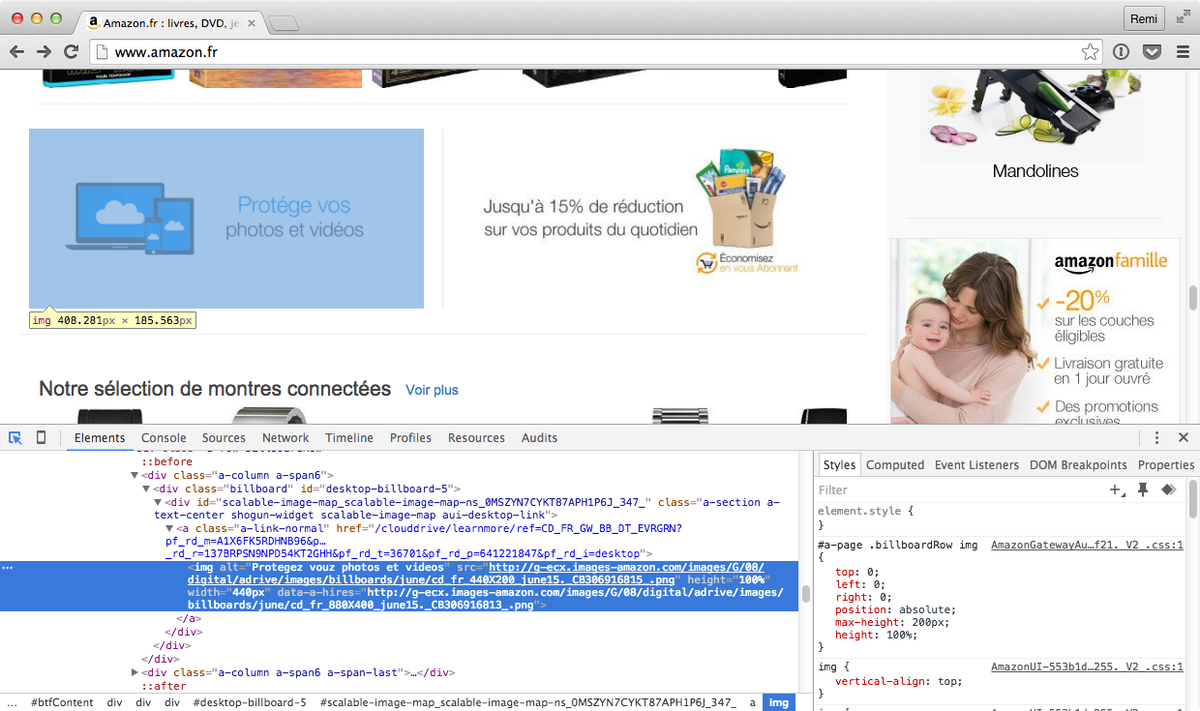The image size is (1200, 711).
Task: Click the Elements panel scrollbar thumb
Action: click(x=805, y=593)
